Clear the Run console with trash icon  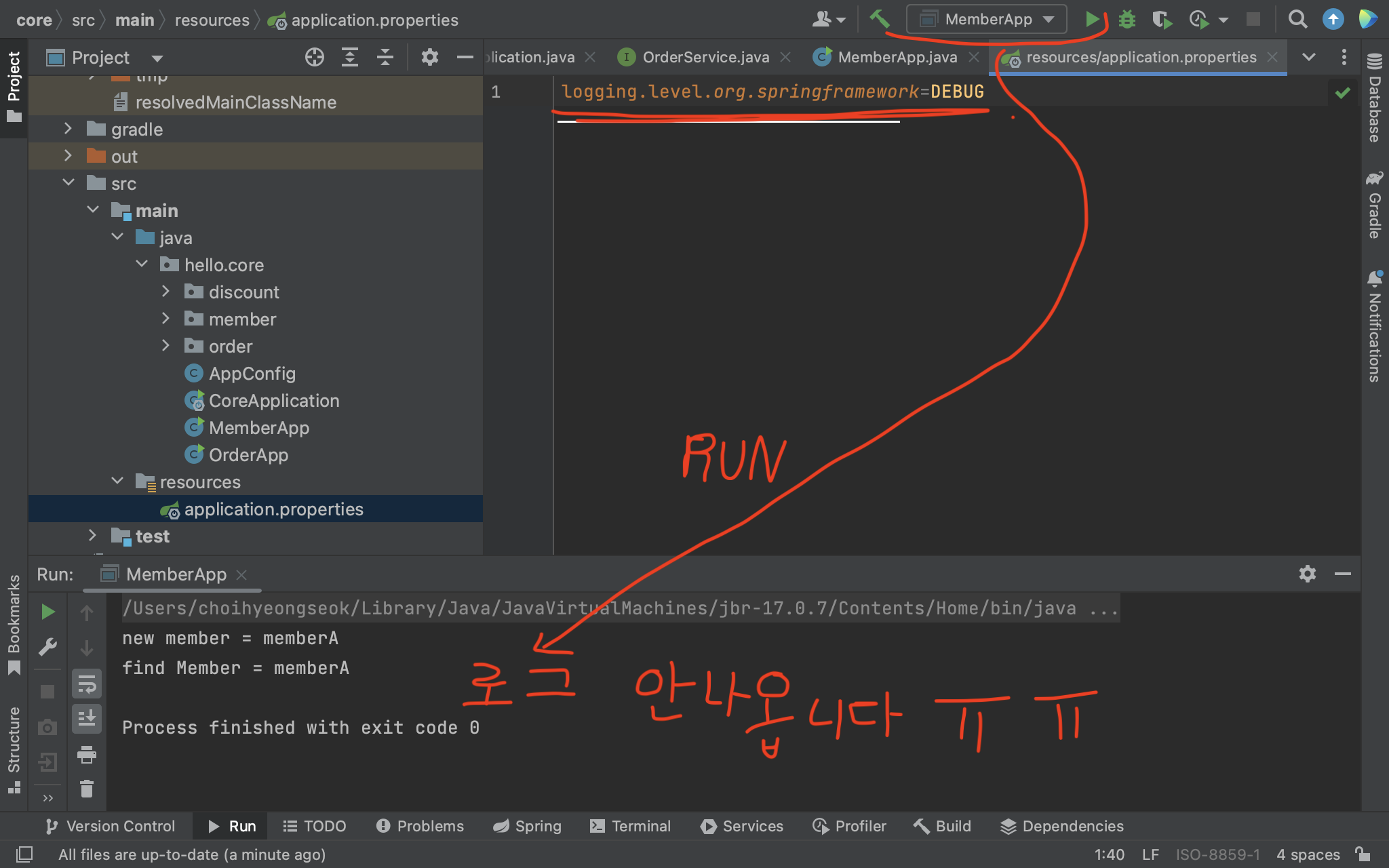[87, 789]
